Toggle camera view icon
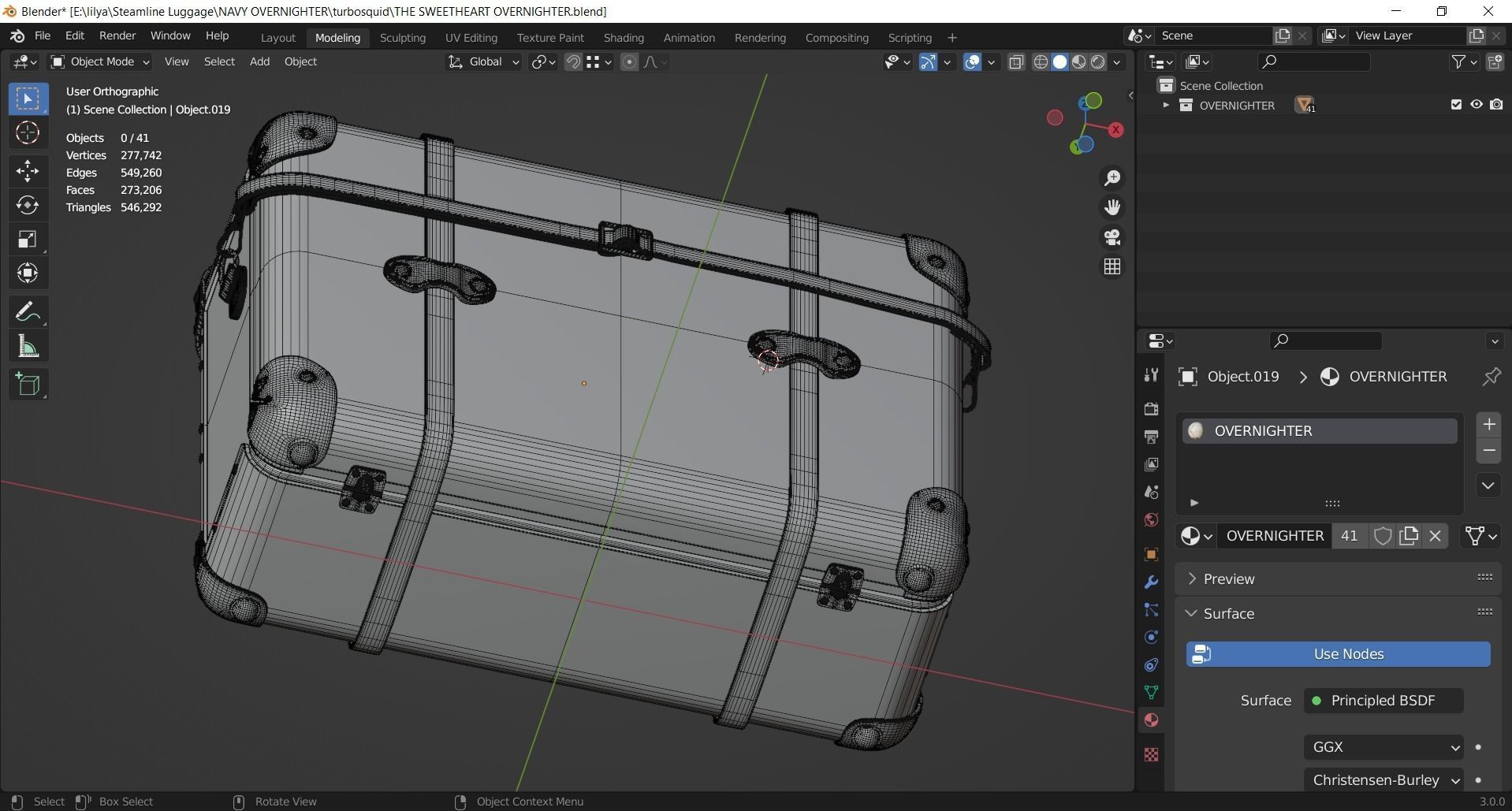Image resolution: width=1512 pixels, height=811 pixels. tap(1112, 237)
